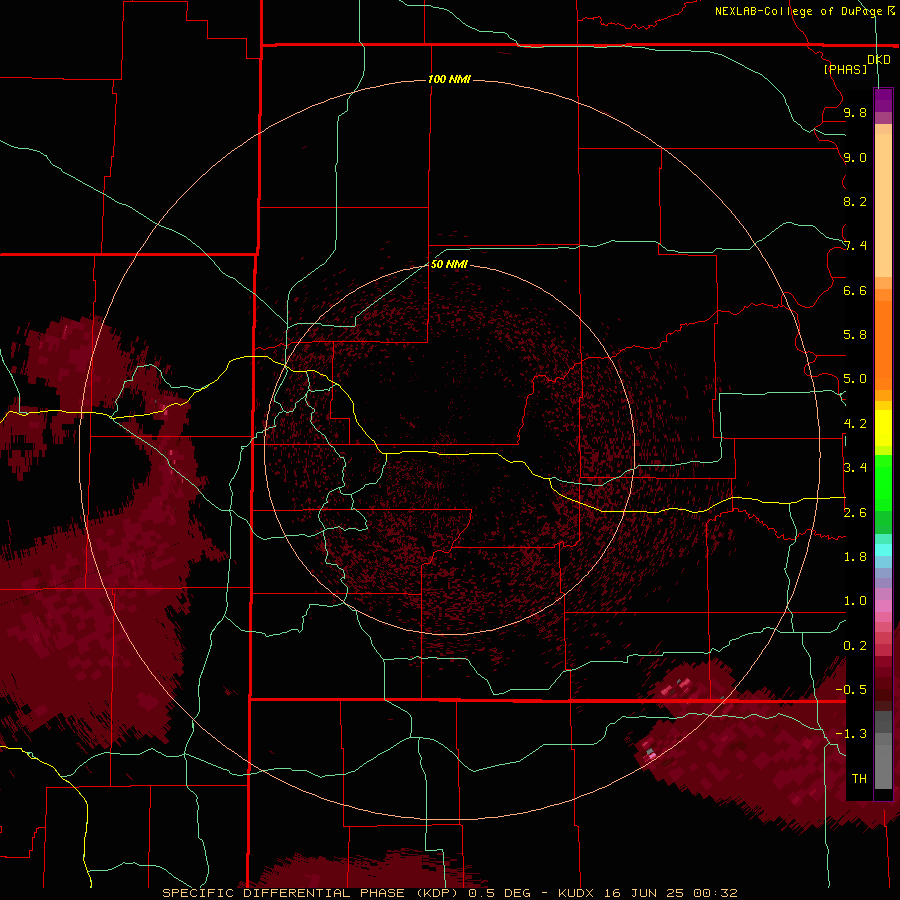Click the 6.6 scale value
900x900 pixels.
click(x=855, y=290)
